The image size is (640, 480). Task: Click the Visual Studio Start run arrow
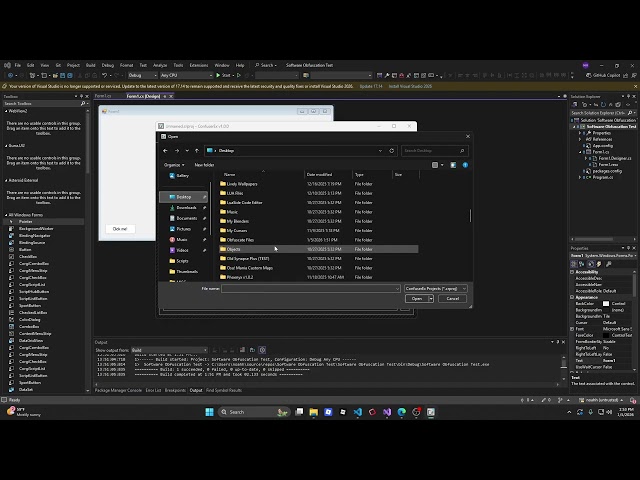click(x=218, y=76)
